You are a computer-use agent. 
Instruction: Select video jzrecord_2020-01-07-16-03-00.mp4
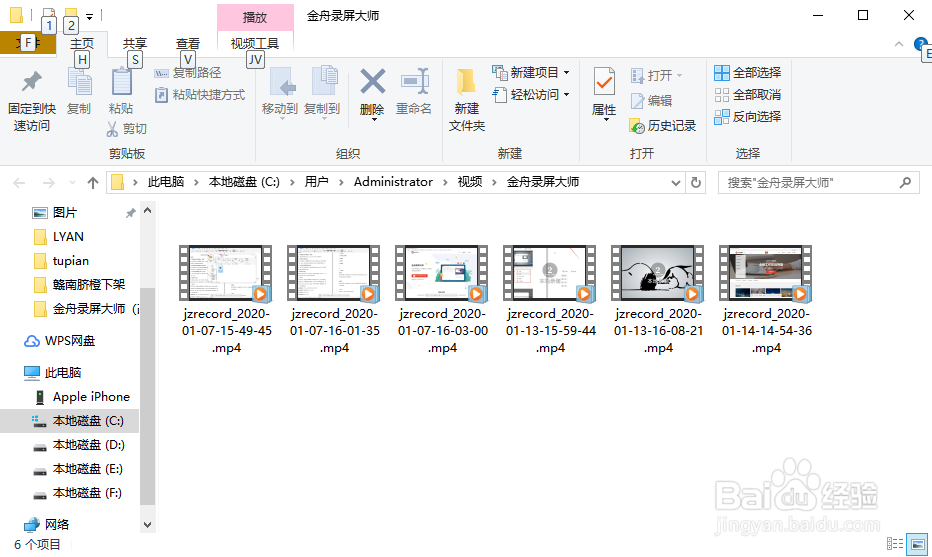442,301
